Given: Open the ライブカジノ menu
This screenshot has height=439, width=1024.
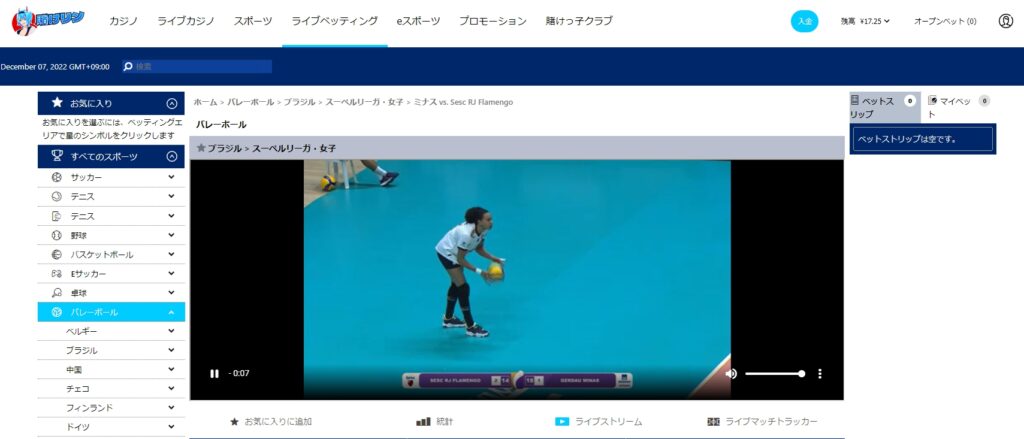Looking at the screenshot, I should click(185, 21).
